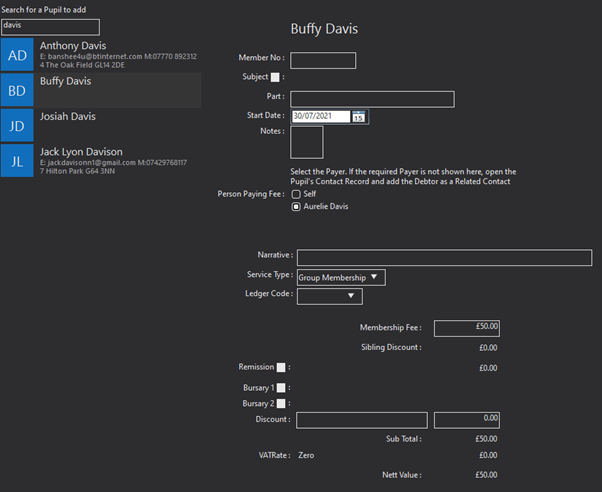
Task: Tick the Subject checkbox
Action: click(275, 77)
